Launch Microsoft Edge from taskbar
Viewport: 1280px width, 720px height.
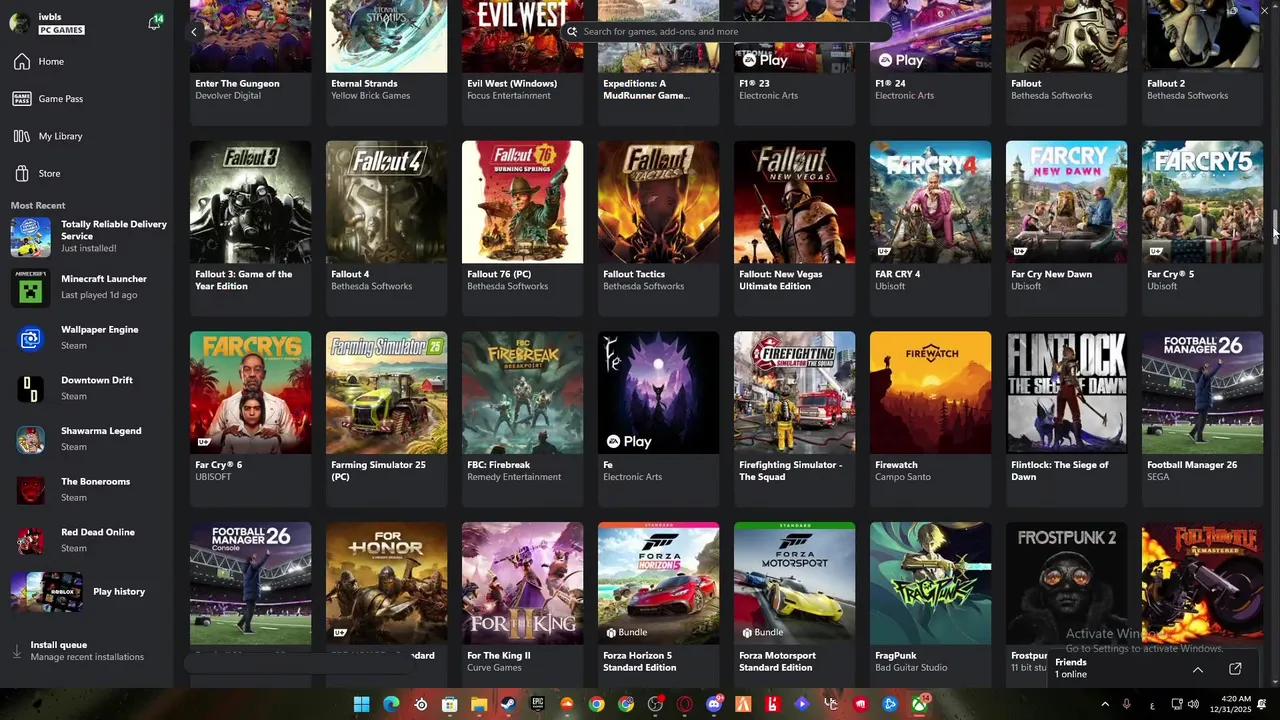click(x=391, y=704)
